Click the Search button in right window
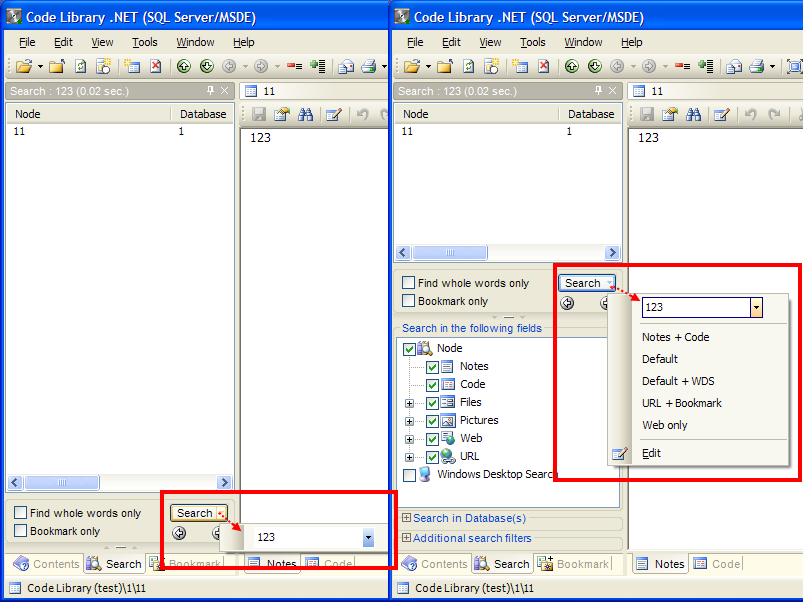 (582, 283)
